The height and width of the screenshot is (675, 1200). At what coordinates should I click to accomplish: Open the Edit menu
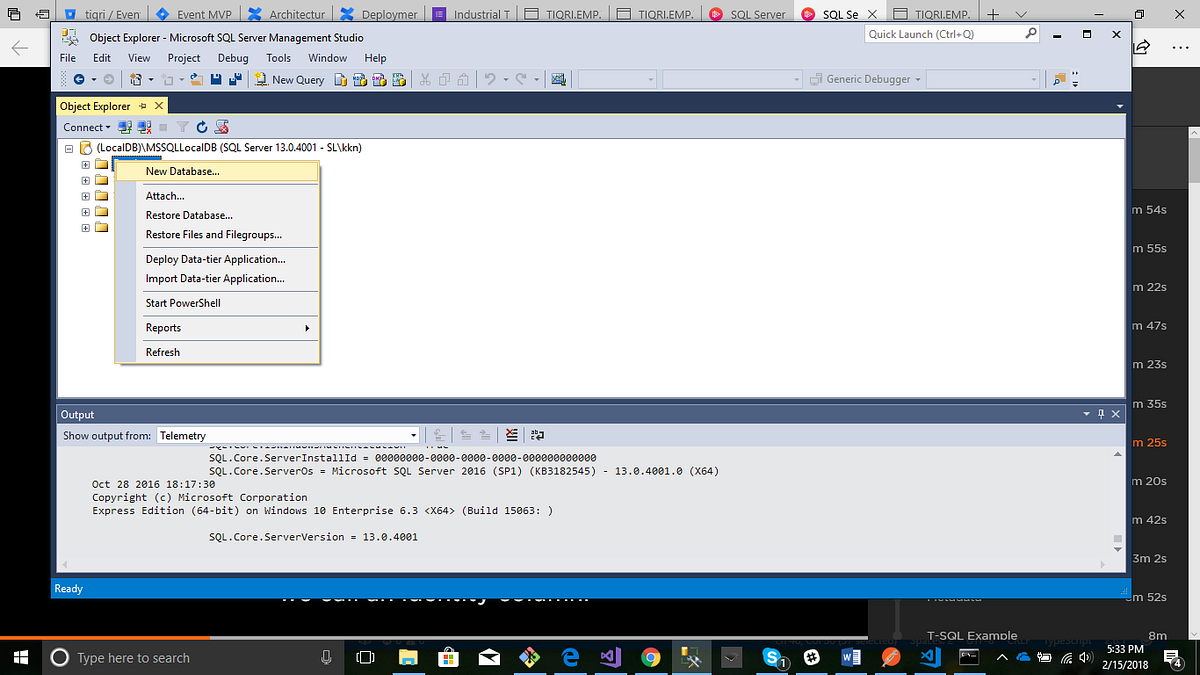[104, 58]
